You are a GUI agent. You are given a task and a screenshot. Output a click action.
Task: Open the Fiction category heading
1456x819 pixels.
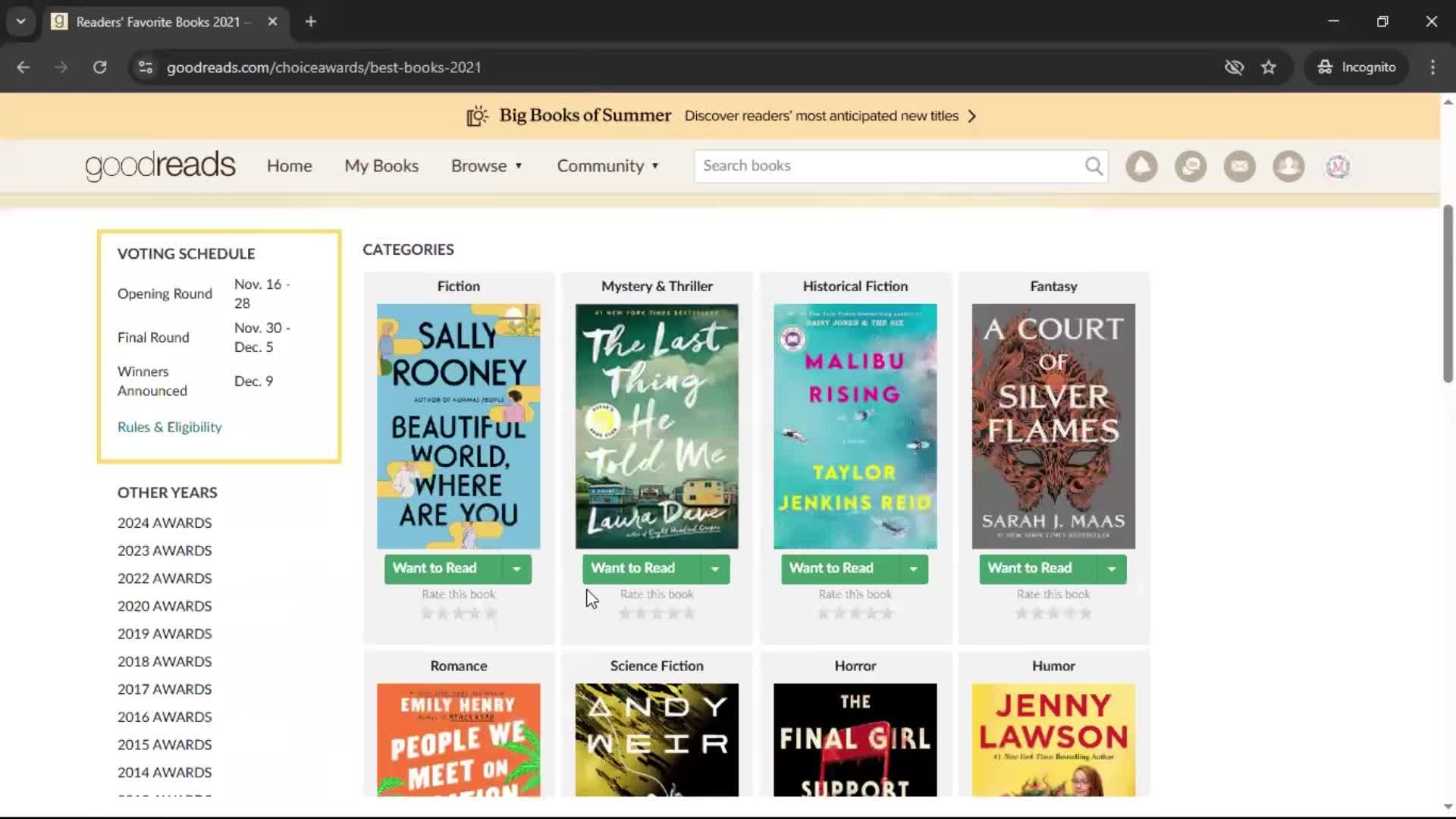click(458, 286)
